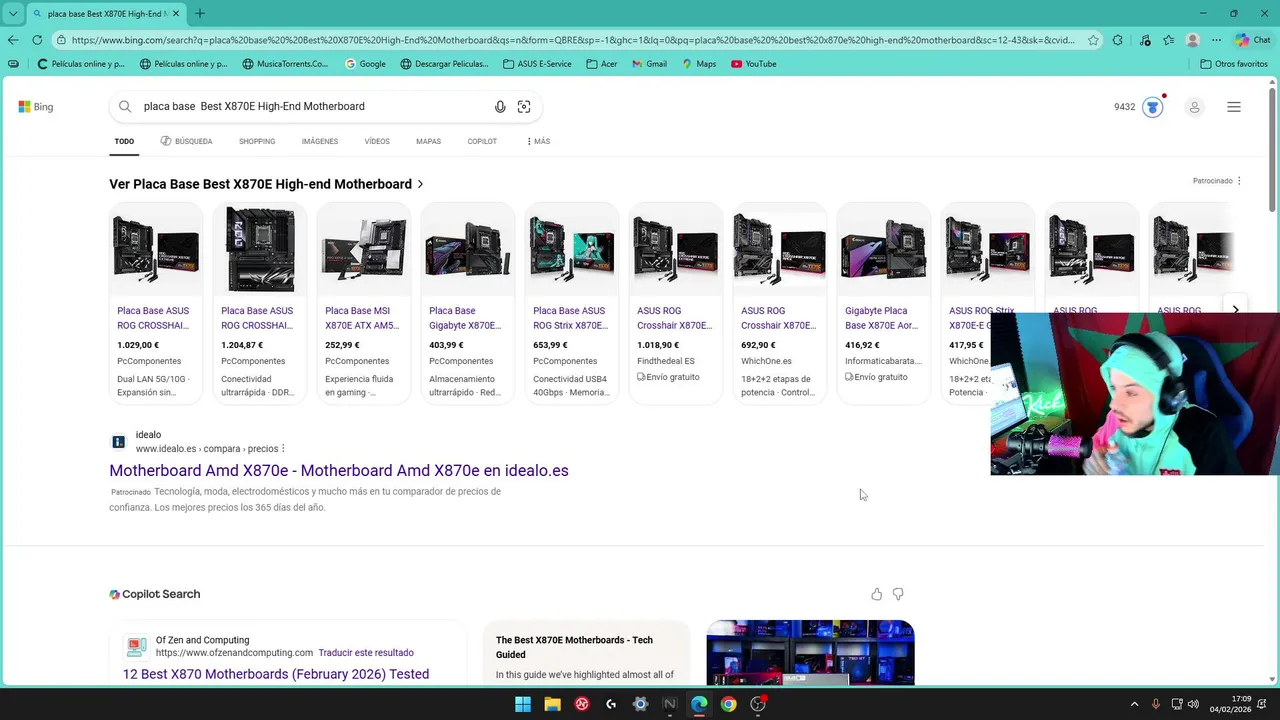This screenshot has height=720, width=1280.
Task: Open Bing hamburger settings menu
Action: [1234, 107]
